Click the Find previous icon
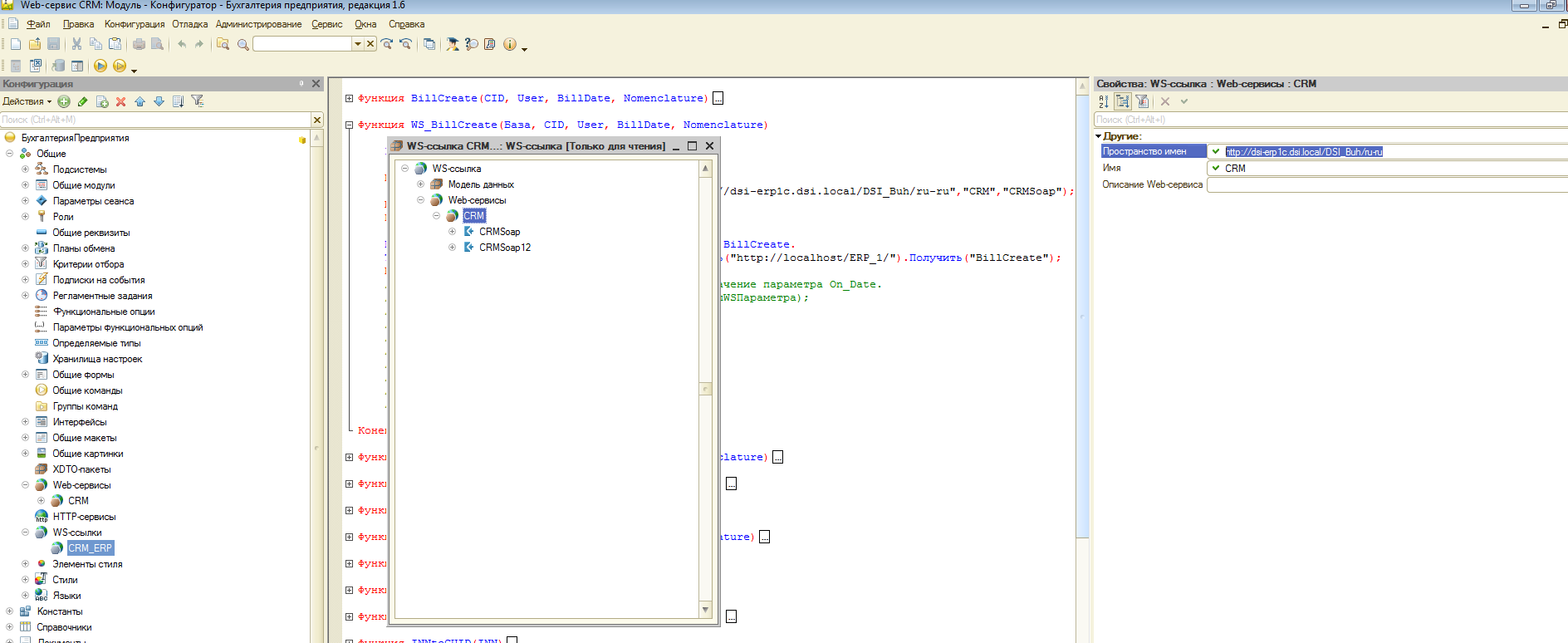 406,44
